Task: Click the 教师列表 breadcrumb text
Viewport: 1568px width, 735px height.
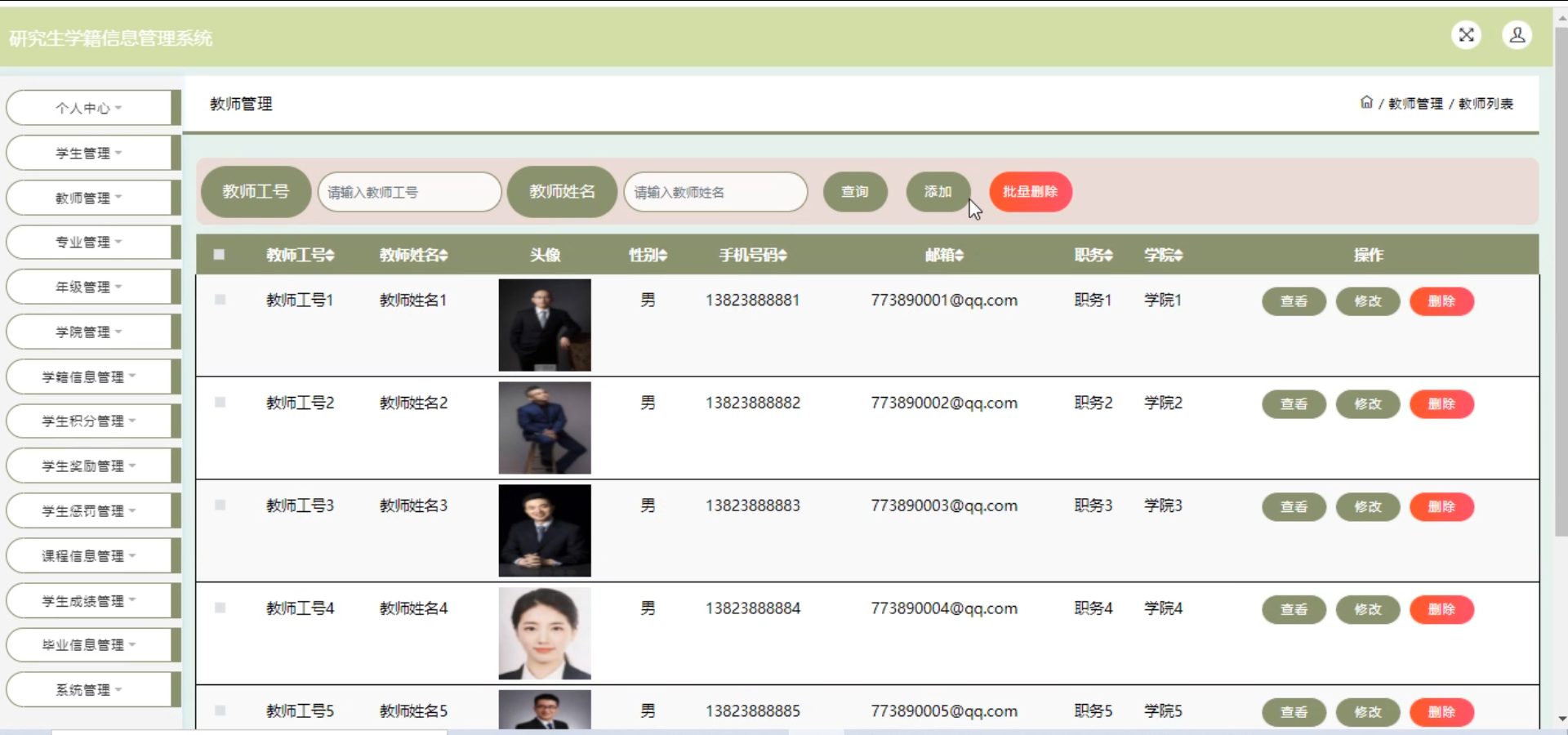Action: 1486,104
